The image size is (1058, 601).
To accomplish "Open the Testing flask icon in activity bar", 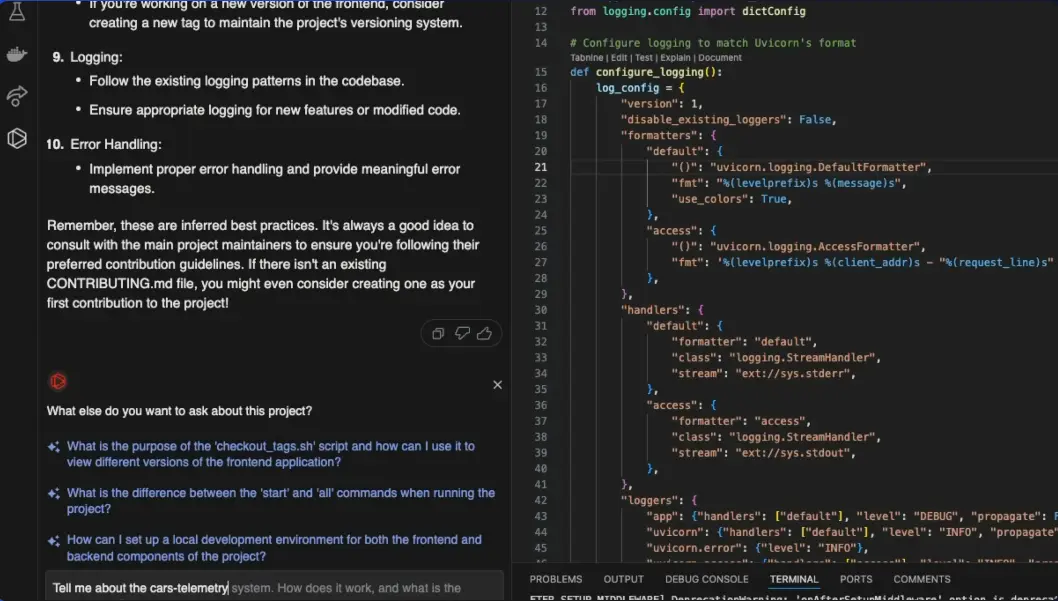I will (x=17, y=11).
